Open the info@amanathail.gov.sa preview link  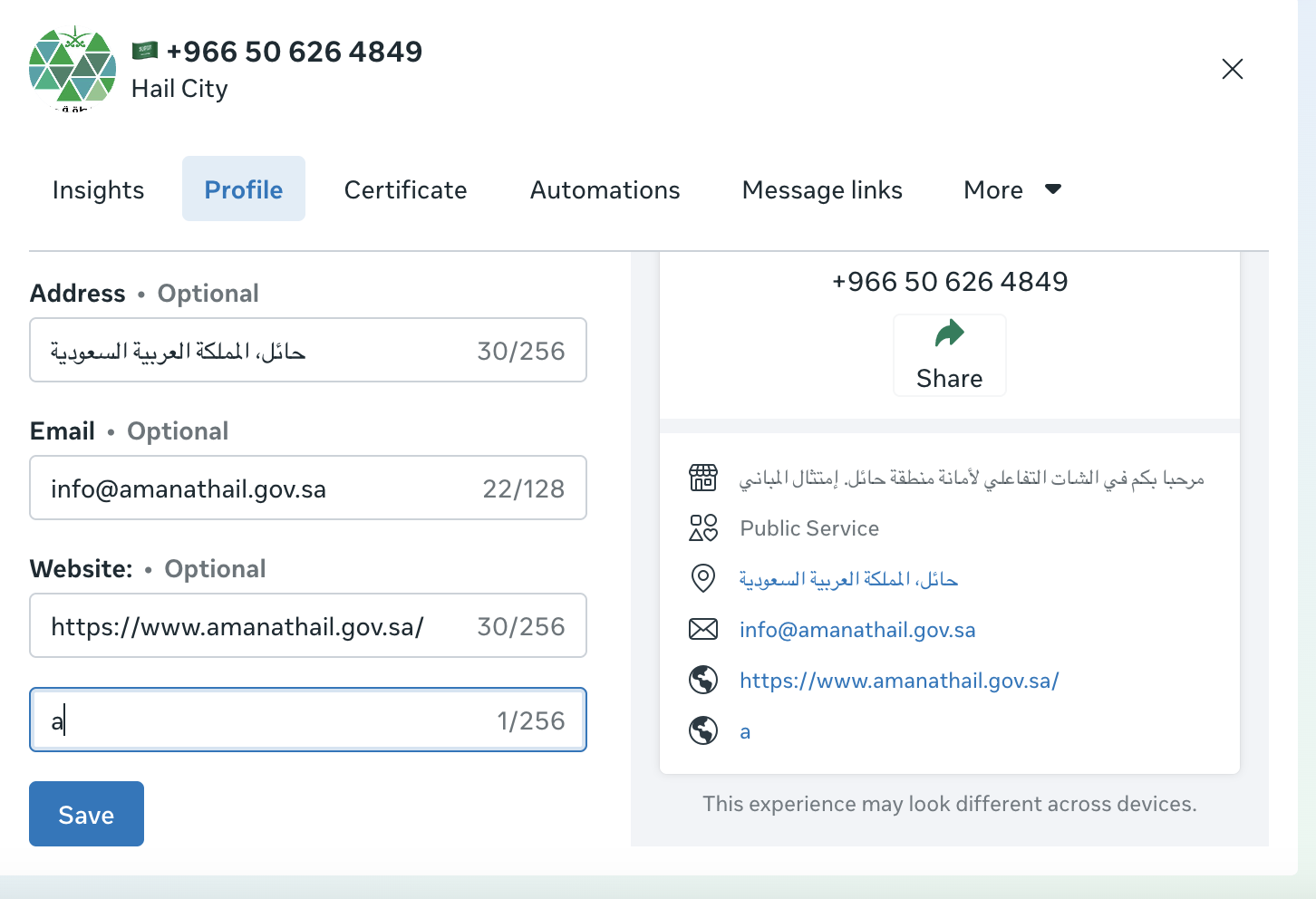pos(857,630)
